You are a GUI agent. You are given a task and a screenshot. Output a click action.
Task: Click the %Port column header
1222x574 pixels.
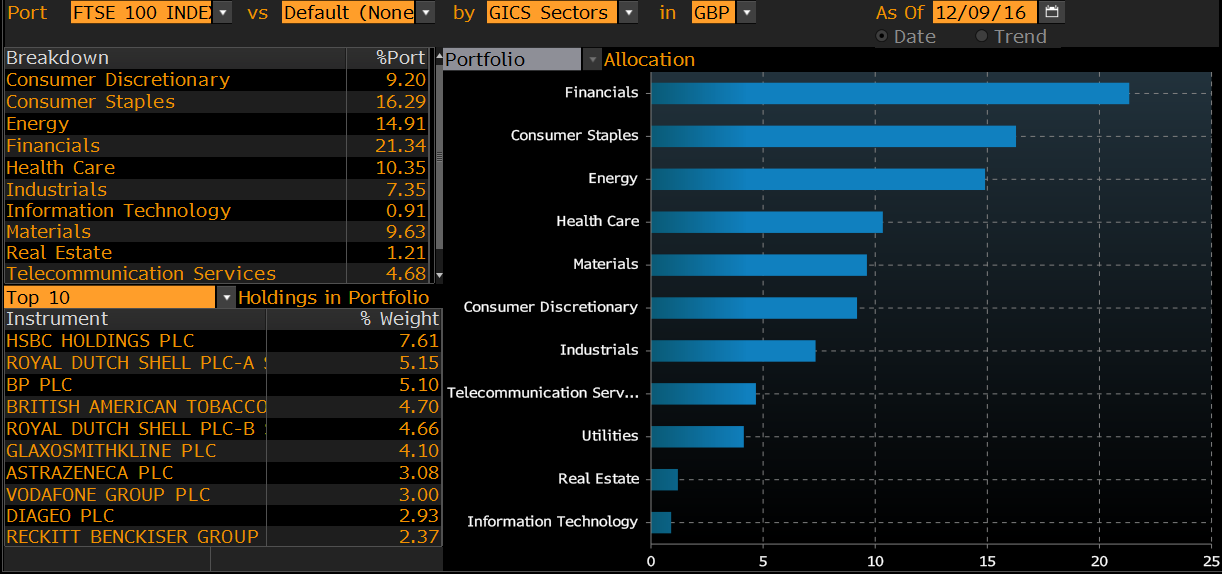pyautogui.click(x=389, y=57)
